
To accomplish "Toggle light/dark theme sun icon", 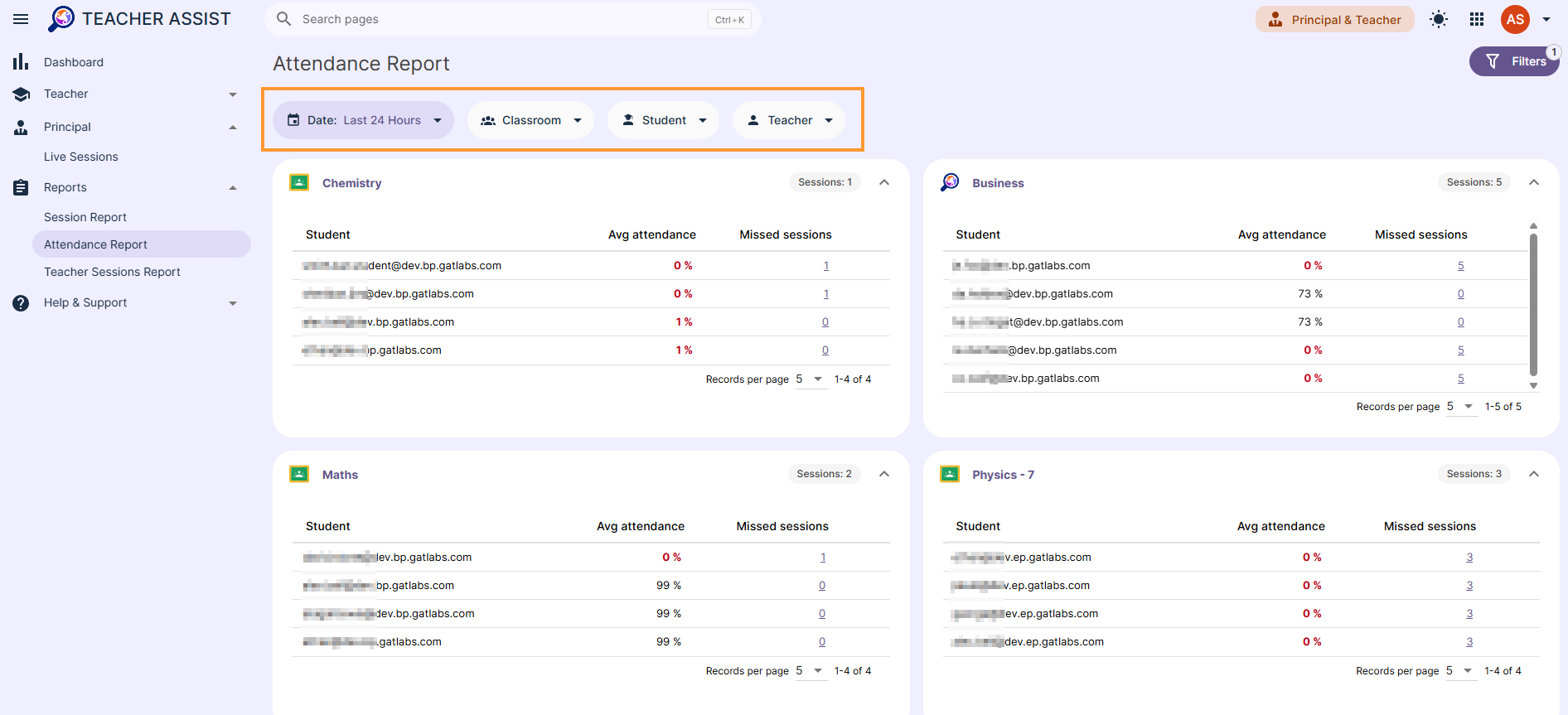I will click(1439, 19).
